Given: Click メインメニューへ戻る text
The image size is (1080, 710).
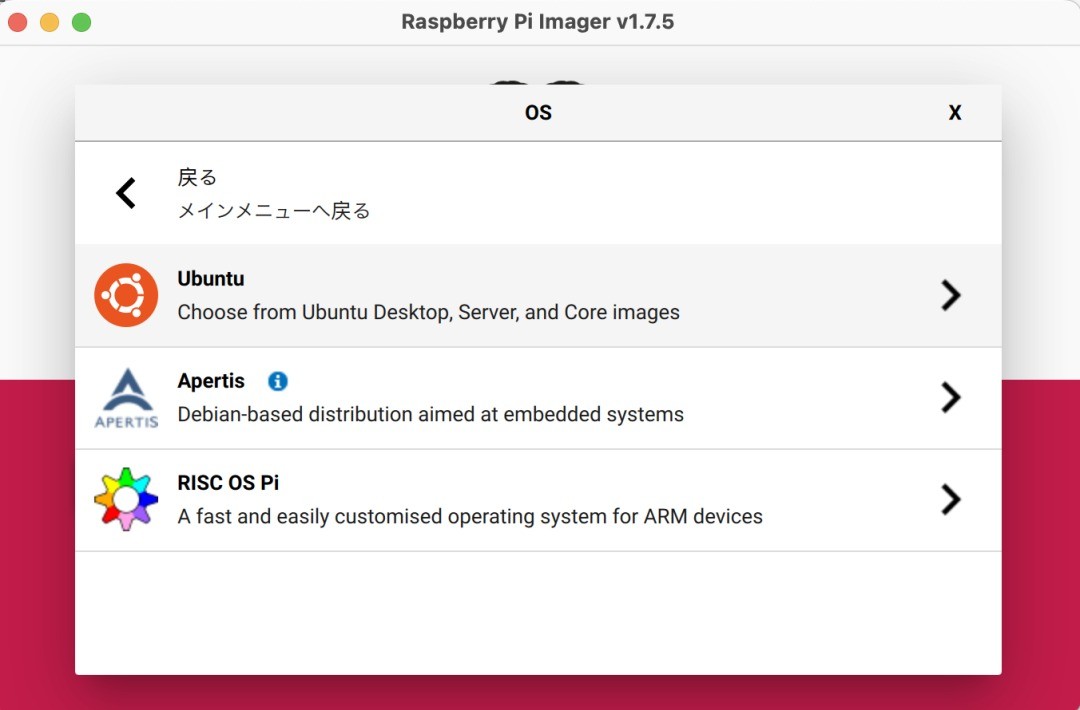Looking at the screenshot, I should tap(274, 211).
